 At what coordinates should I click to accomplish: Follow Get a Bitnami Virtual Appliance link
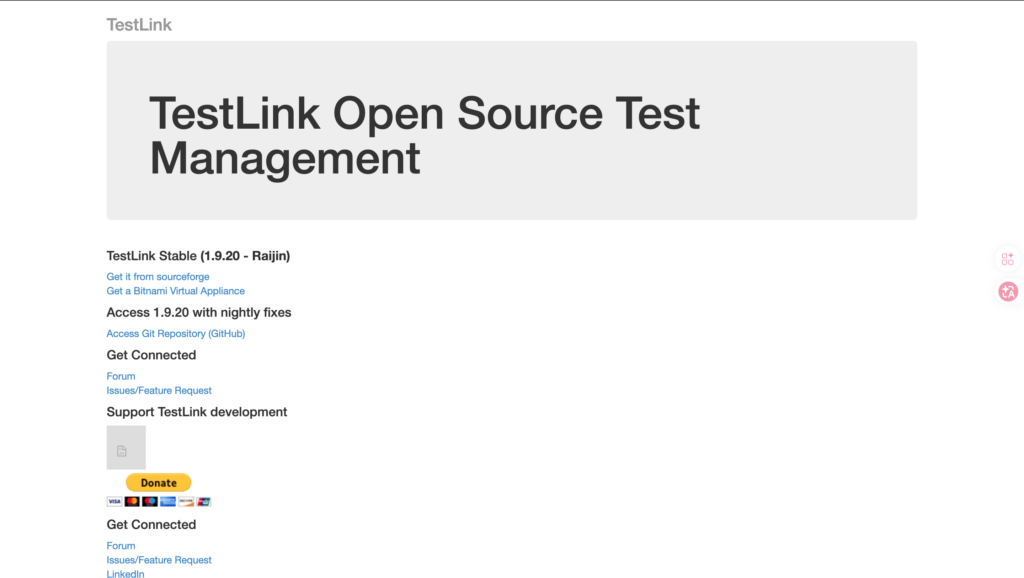(175, 291)
